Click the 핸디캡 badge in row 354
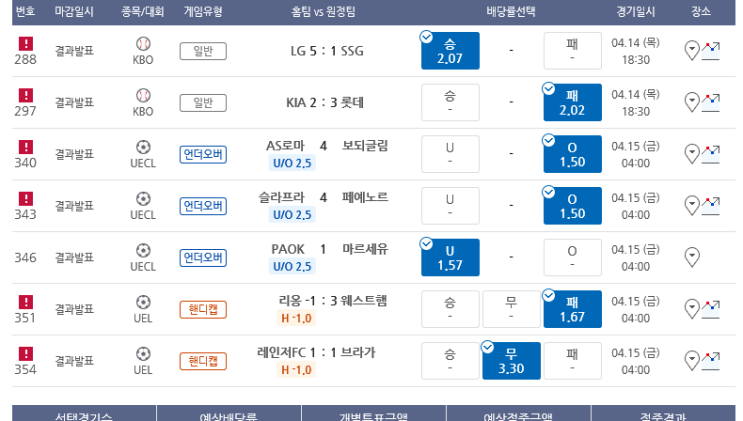The image size is (743, 421). pos(203,360)
